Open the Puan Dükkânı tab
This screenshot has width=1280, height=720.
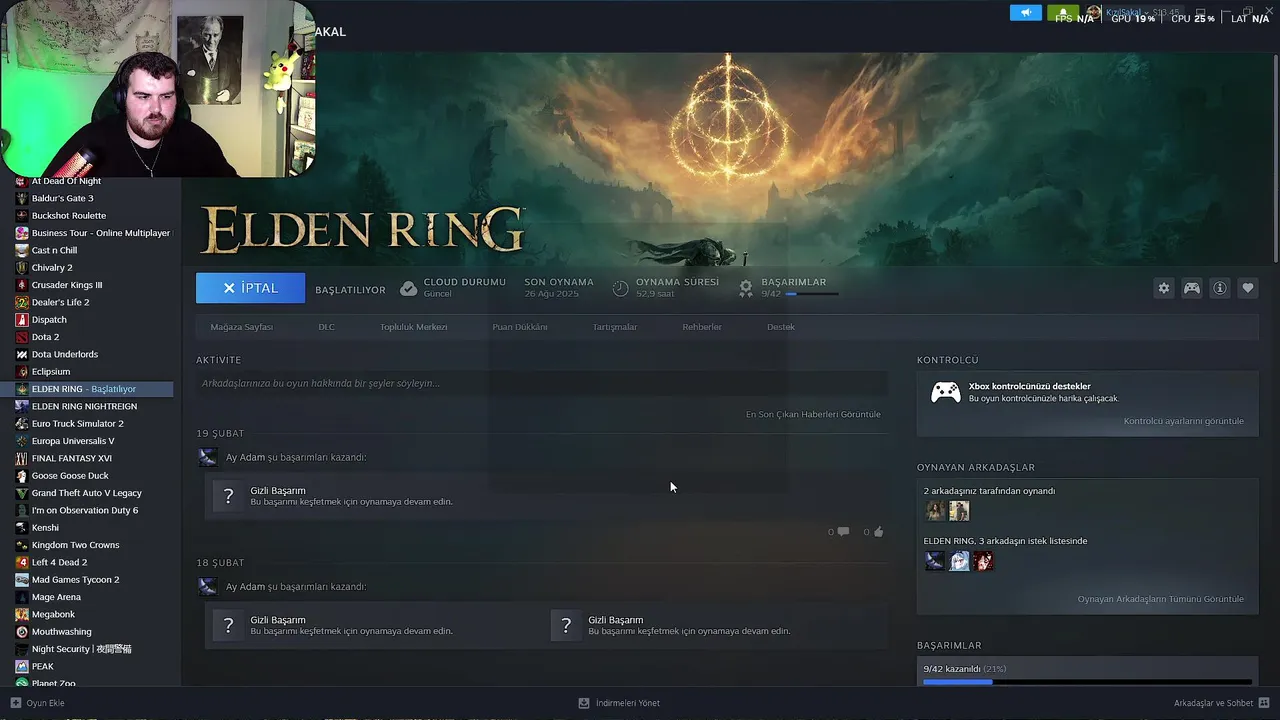519,327
